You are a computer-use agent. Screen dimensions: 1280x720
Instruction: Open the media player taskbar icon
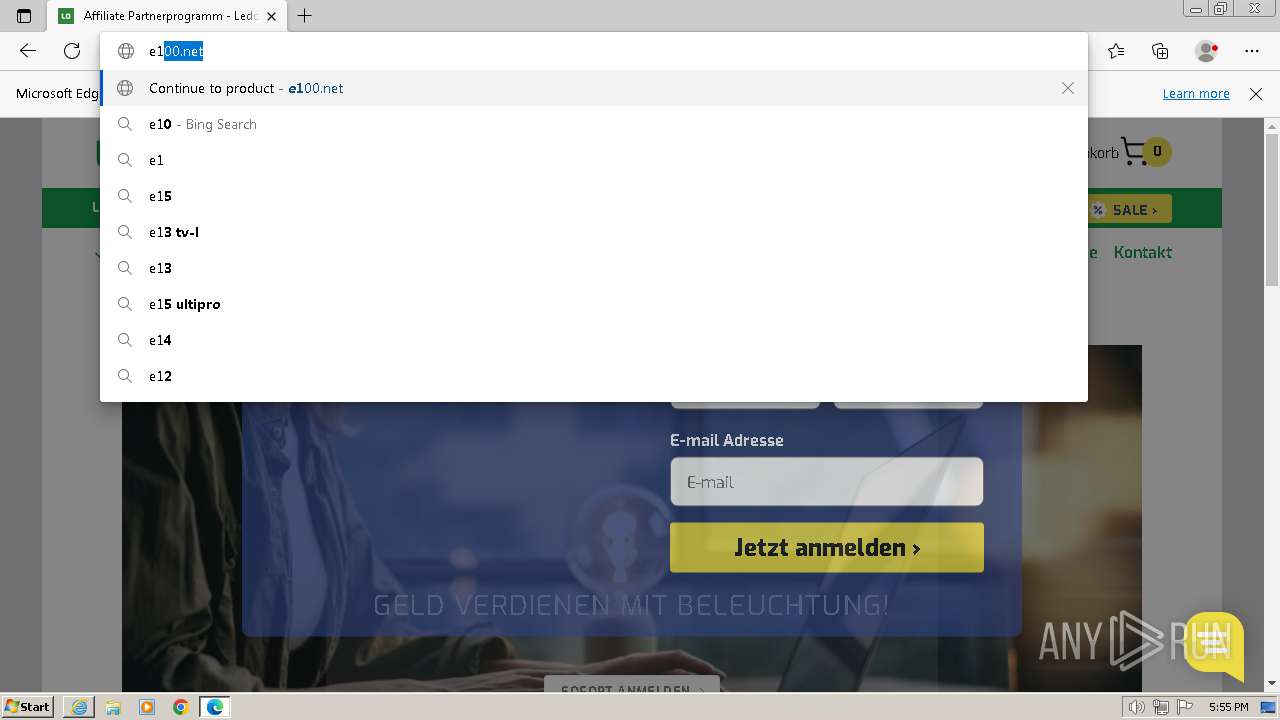[x=147, y=707]
